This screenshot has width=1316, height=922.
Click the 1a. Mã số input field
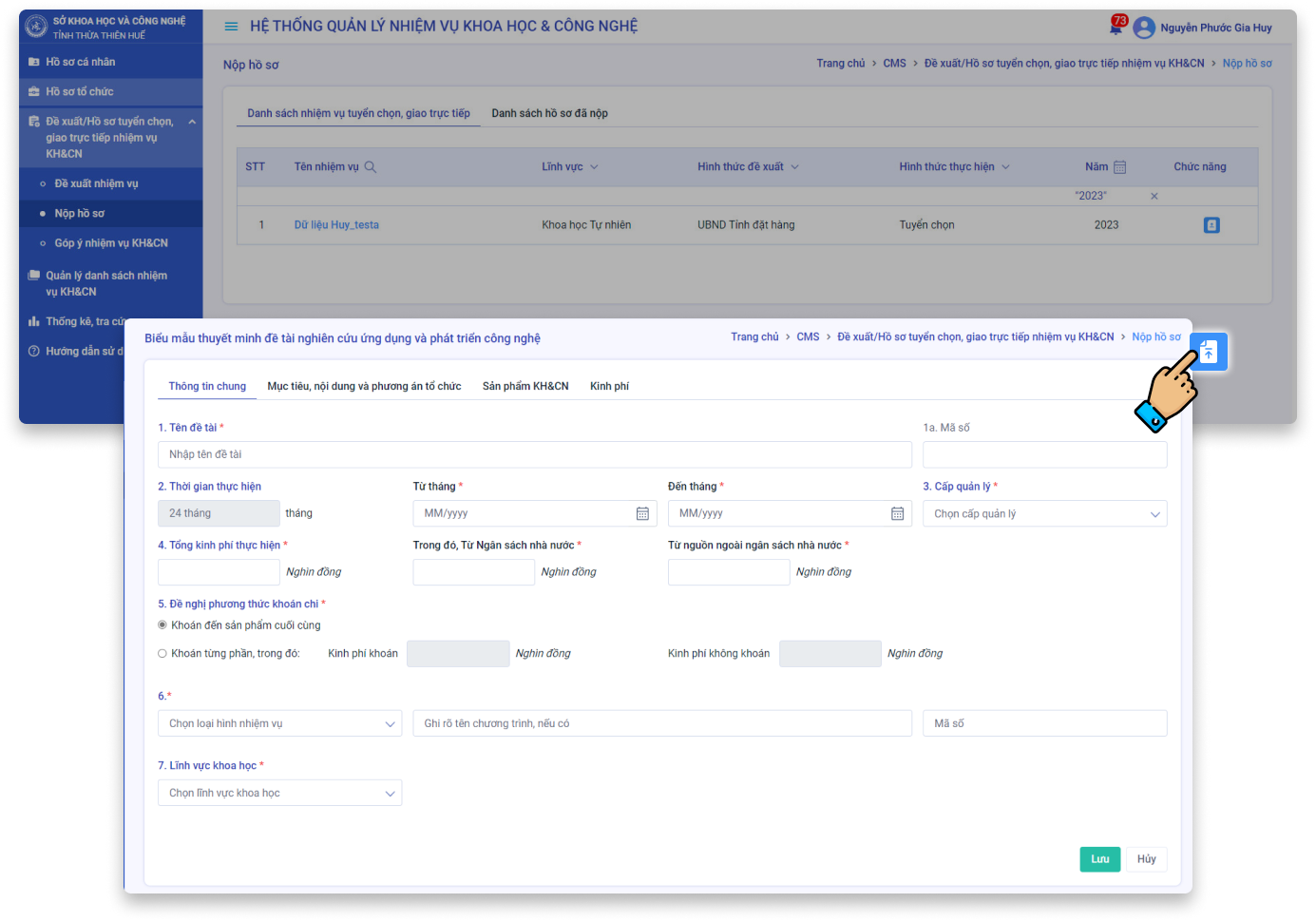click(x=1044, y=454)
